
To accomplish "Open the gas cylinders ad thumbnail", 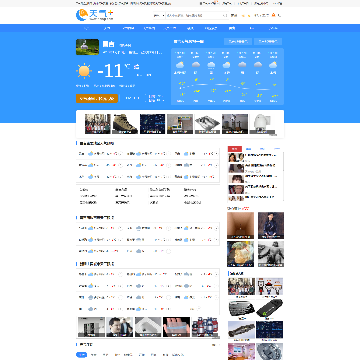I will coord(205,327).
